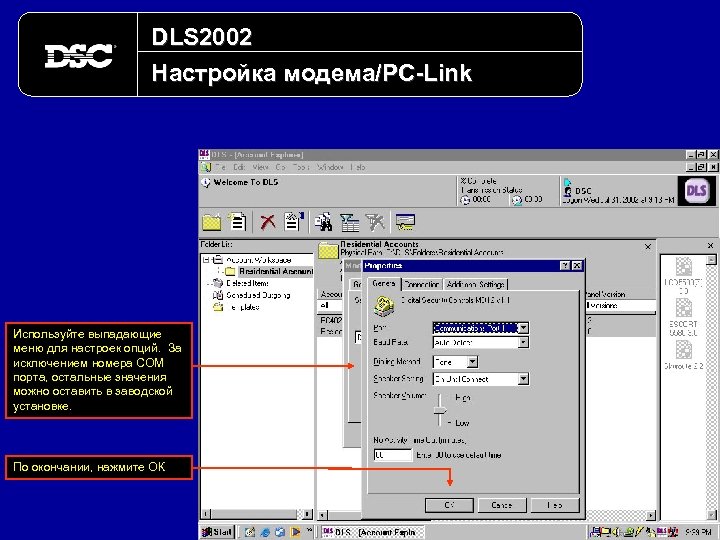Viewport: 720px width, 540px height.
Task: Click the account list scrollbar right arrow
Action: [651, 515]
